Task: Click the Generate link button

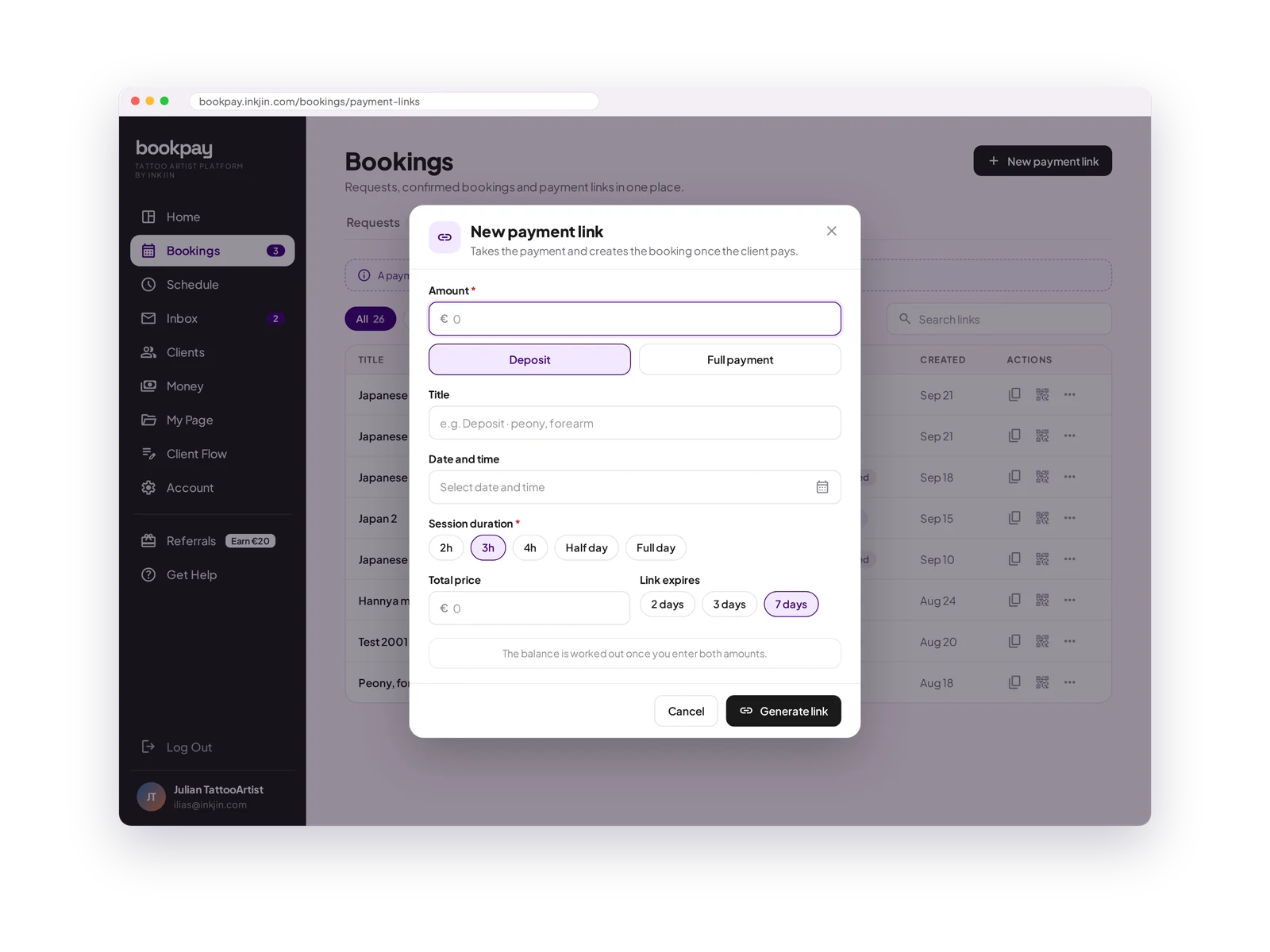Action: tap(783, 711)
